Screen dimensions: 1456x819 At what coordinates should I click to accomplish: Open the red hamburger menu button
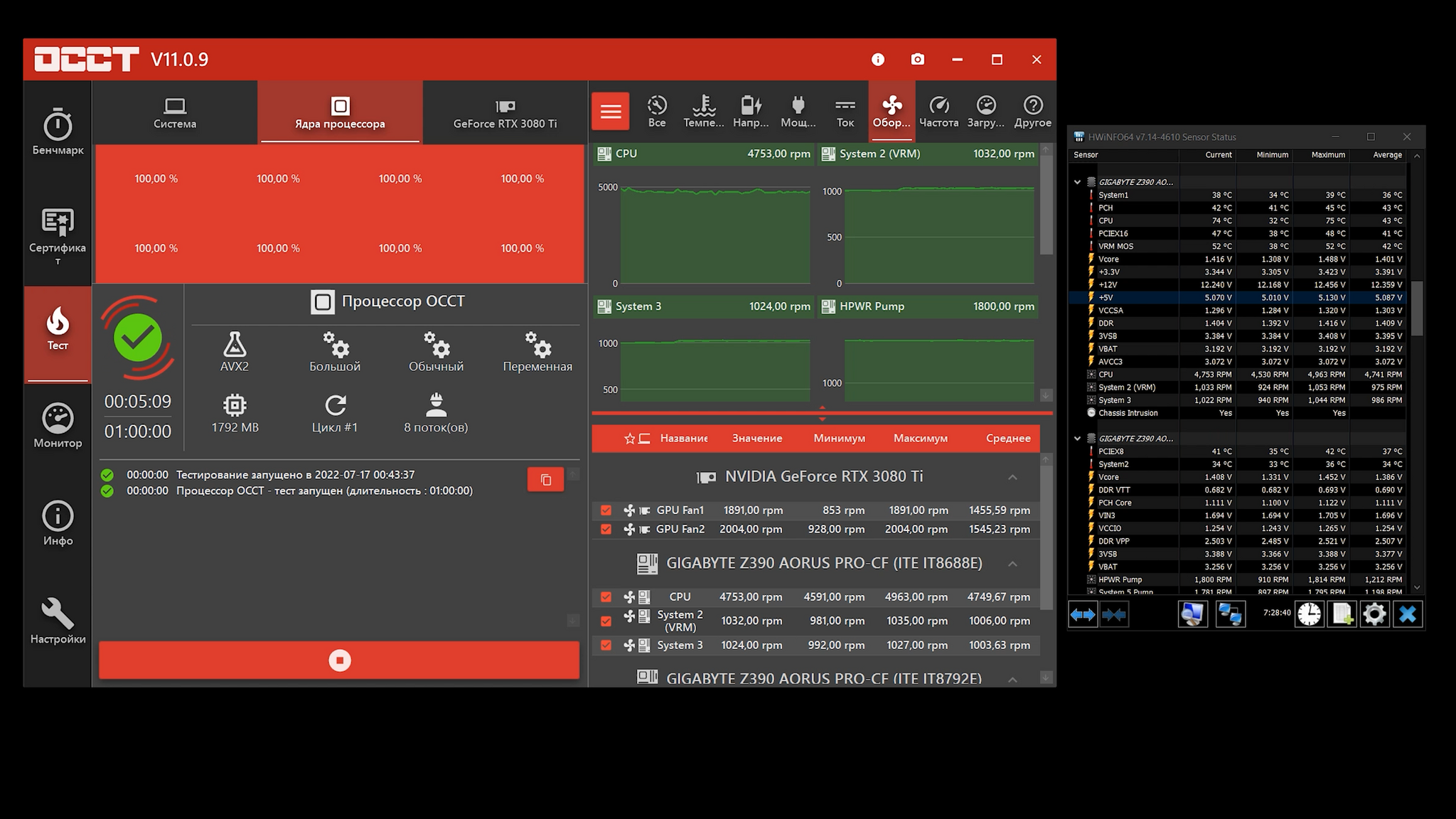coord(611,112)
